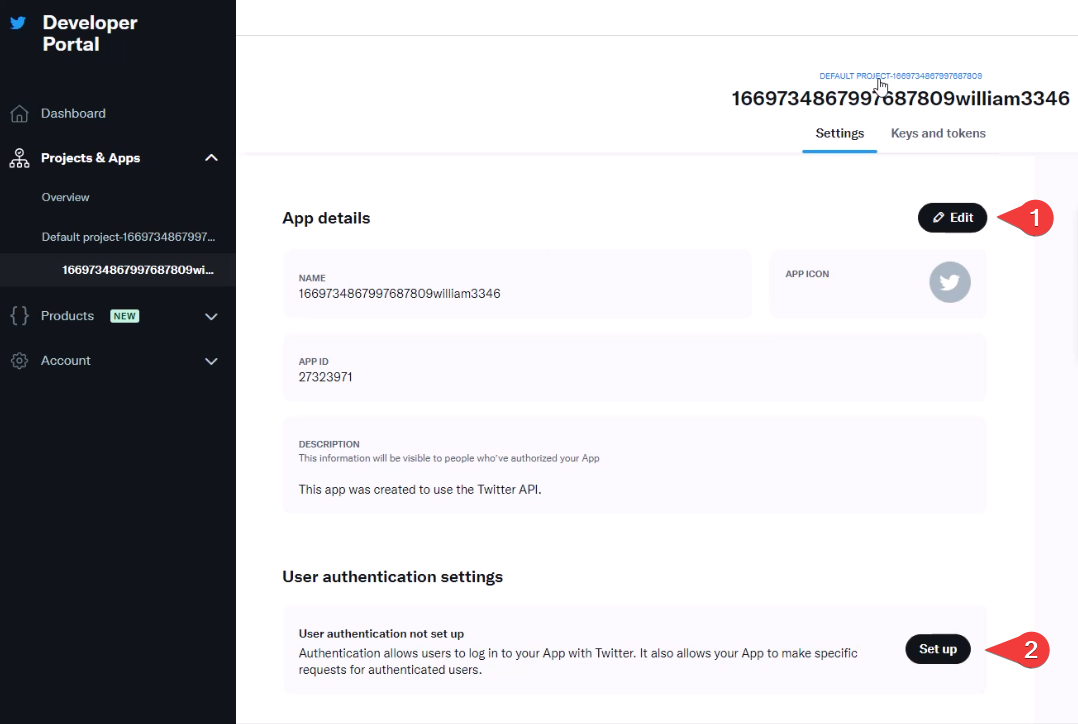1078x724 pixels.
Task: Click the large app title heading at top
Action: (x=900, y=98)
